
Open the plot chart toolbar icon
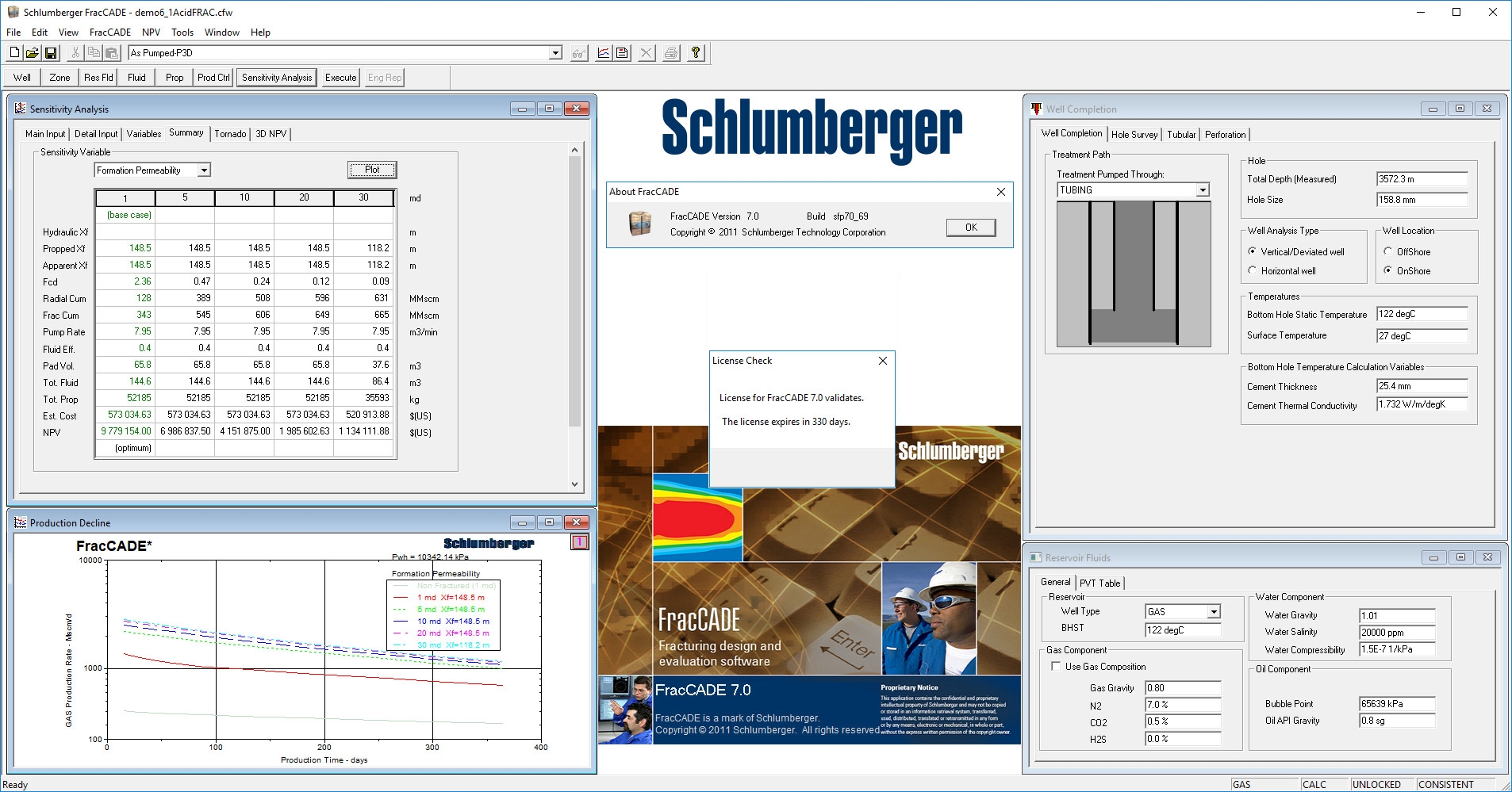pyautogui.click(x=604, y=53)
